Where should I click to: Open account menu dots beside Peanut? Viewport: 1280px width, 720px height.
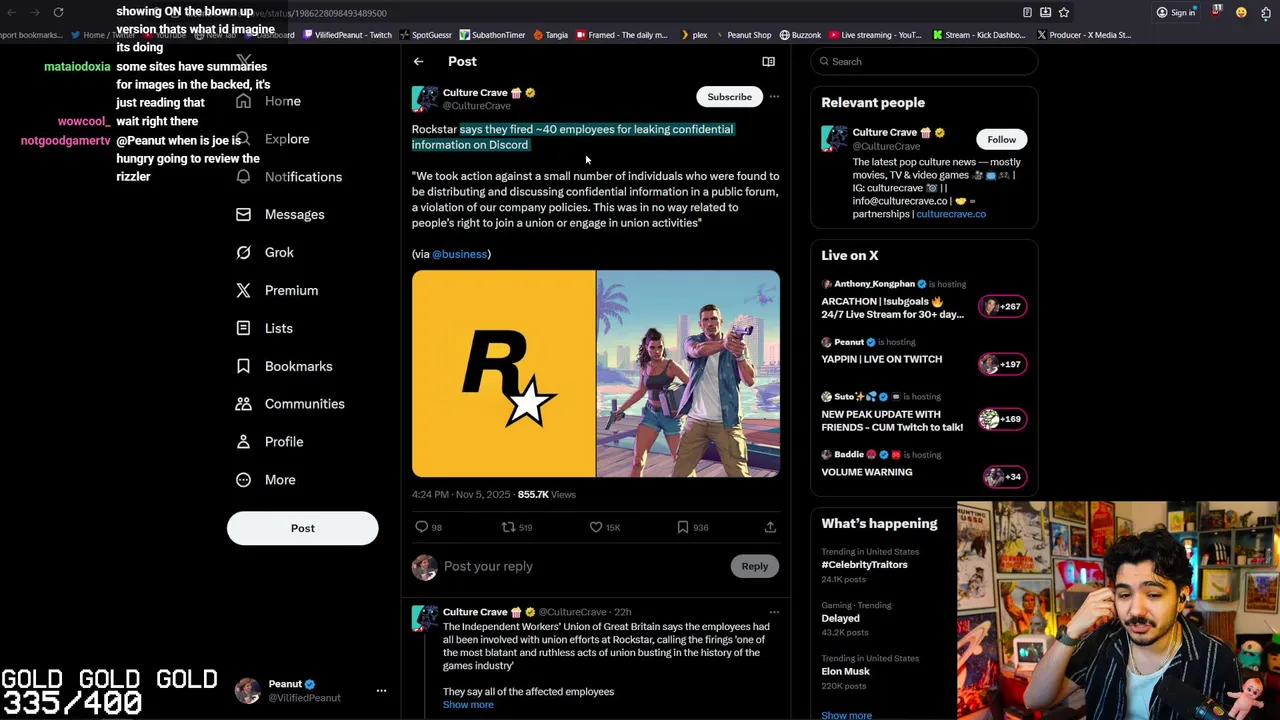tap(381, 691)
